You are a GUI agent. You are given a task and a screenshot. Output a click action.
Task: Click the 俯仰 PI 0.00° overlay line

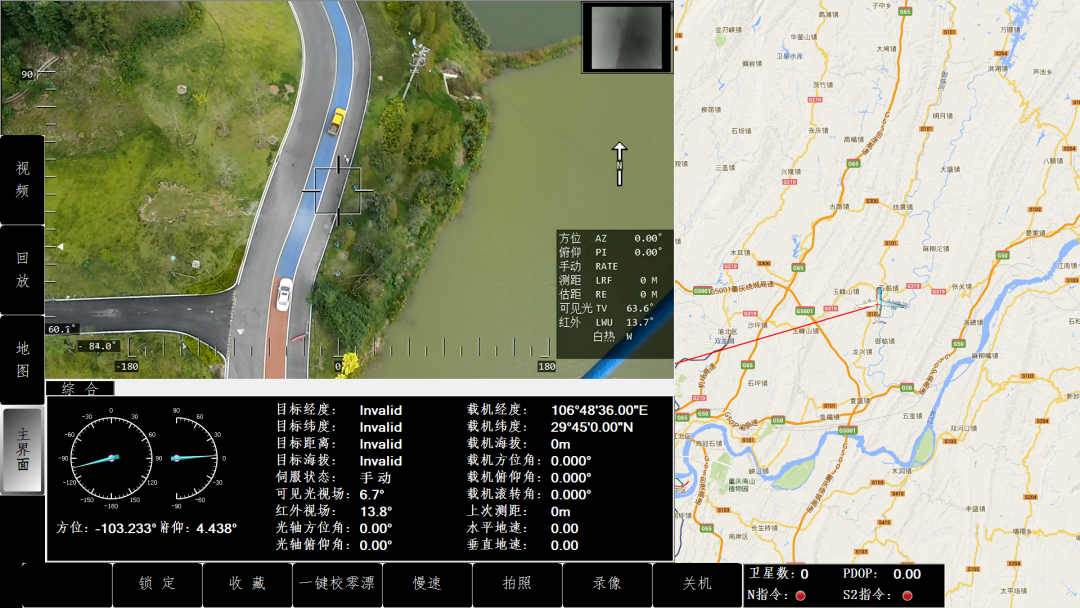pos(611,253)
